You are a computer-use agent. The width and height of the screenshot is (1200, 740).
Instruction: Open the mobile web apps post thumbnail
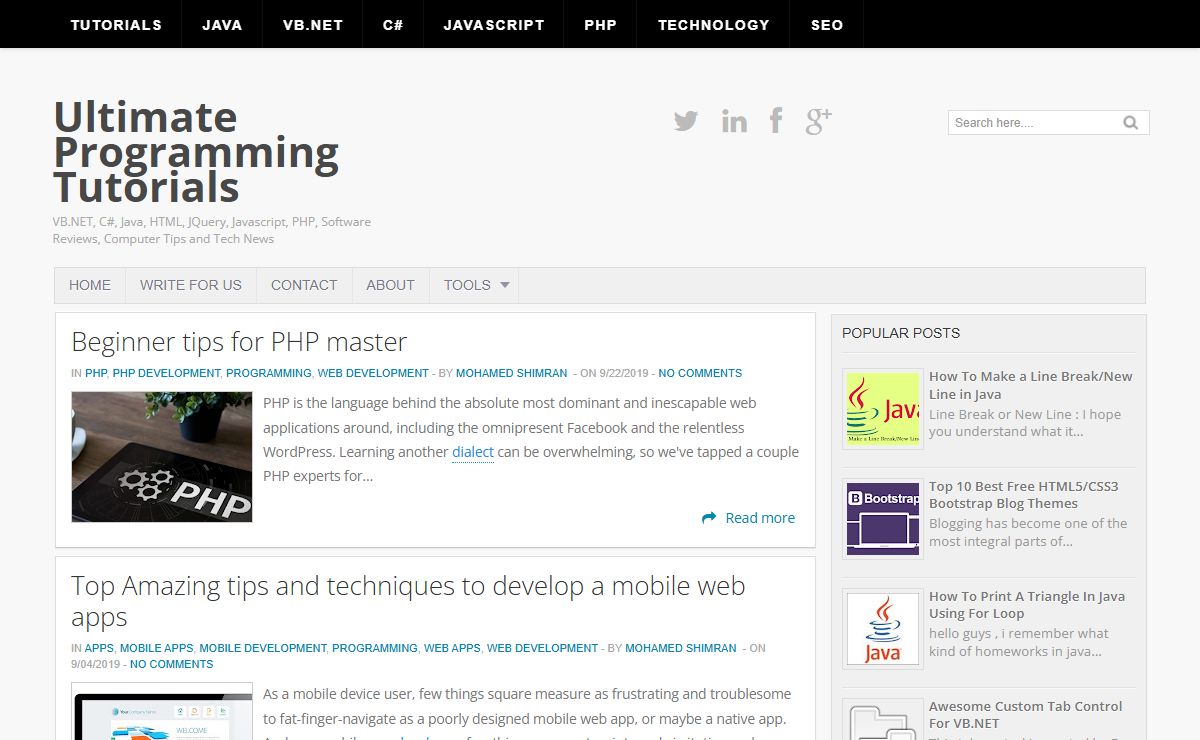pyautogui.click(x=162, y=711)
